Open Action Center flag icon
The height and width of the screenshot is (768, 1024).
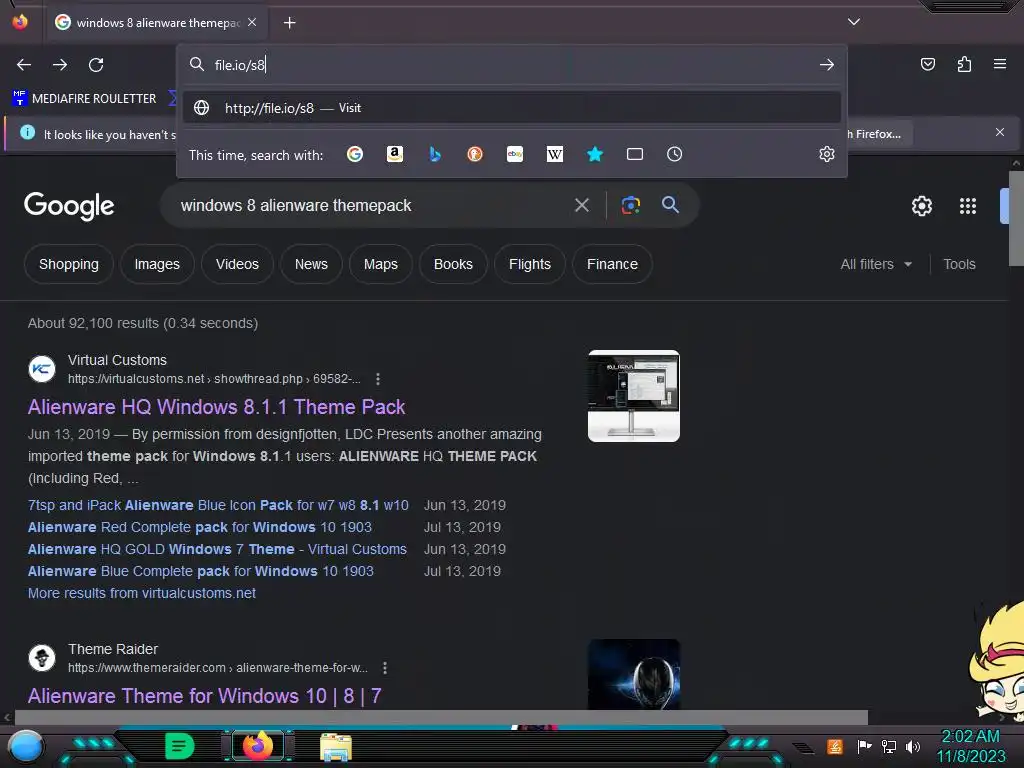[x=864, y=746]
